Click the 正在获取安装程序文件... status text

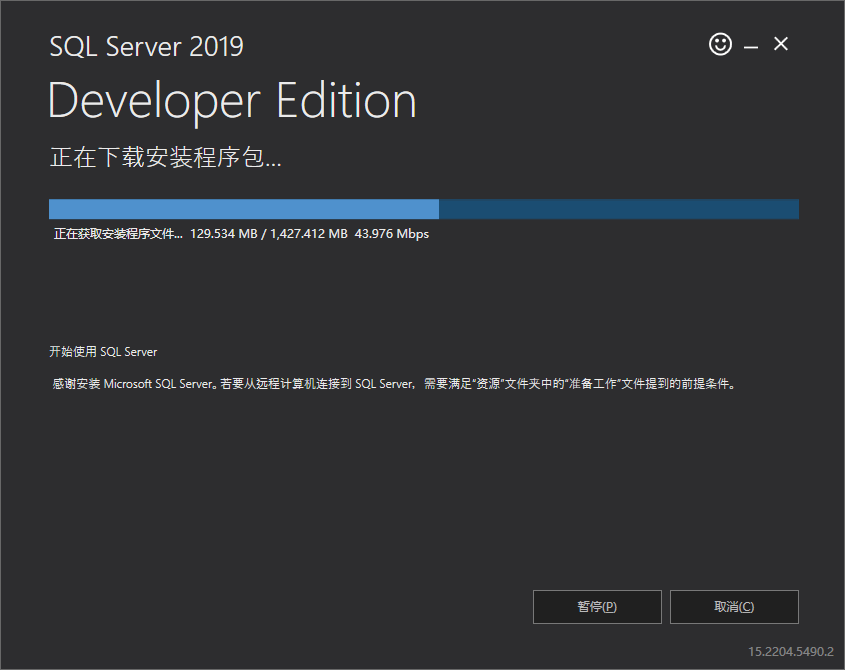tap(118, 234)
